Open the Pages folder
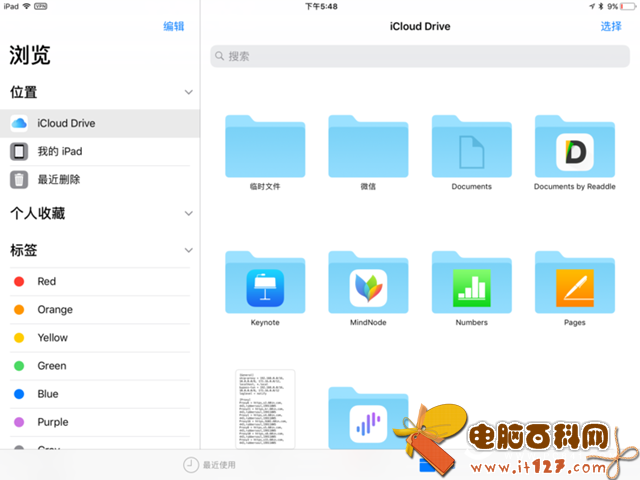Image resolution: width=640 pixels, height=480 pixels. [575, 282]
